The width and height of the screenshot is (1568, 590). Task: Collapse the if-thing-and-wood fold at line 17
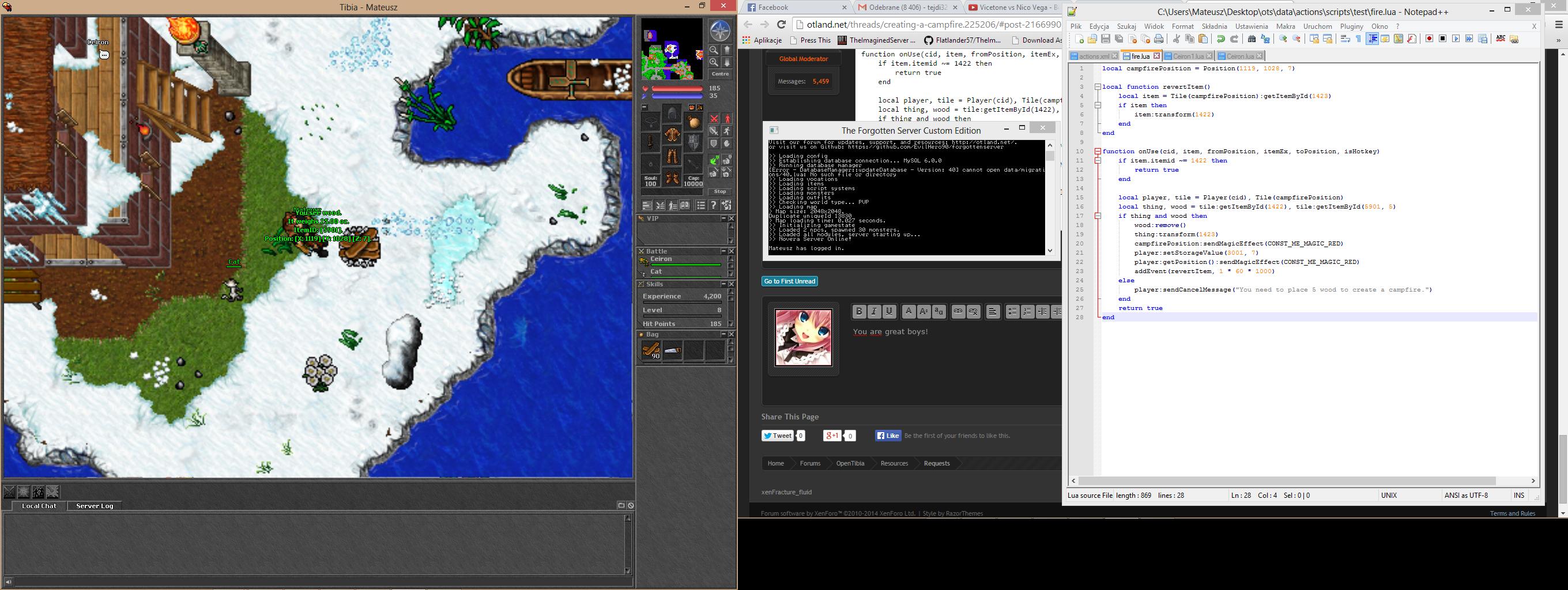click(x=1098, y=216)
